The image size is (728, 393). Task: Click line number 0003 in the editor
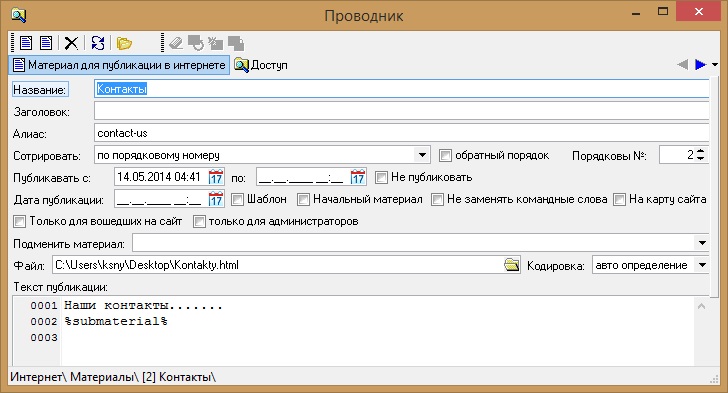pos(44,338)
